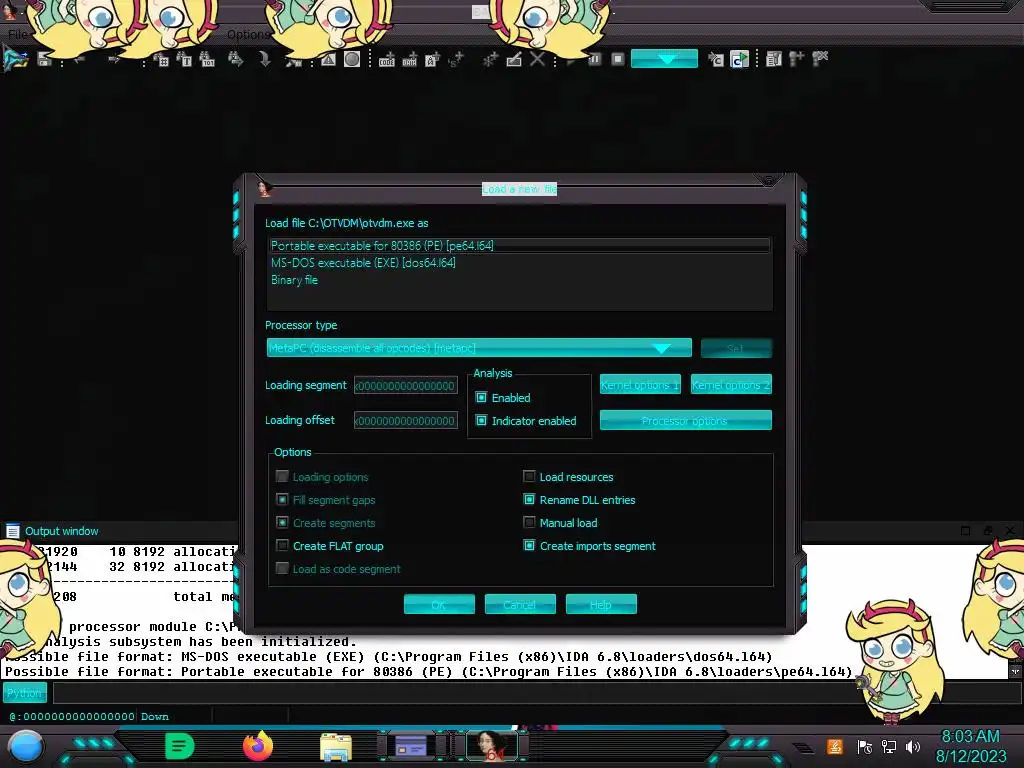Click the Help button
Viewport: 1024px width, 768px height.
(x=601, y=605)
